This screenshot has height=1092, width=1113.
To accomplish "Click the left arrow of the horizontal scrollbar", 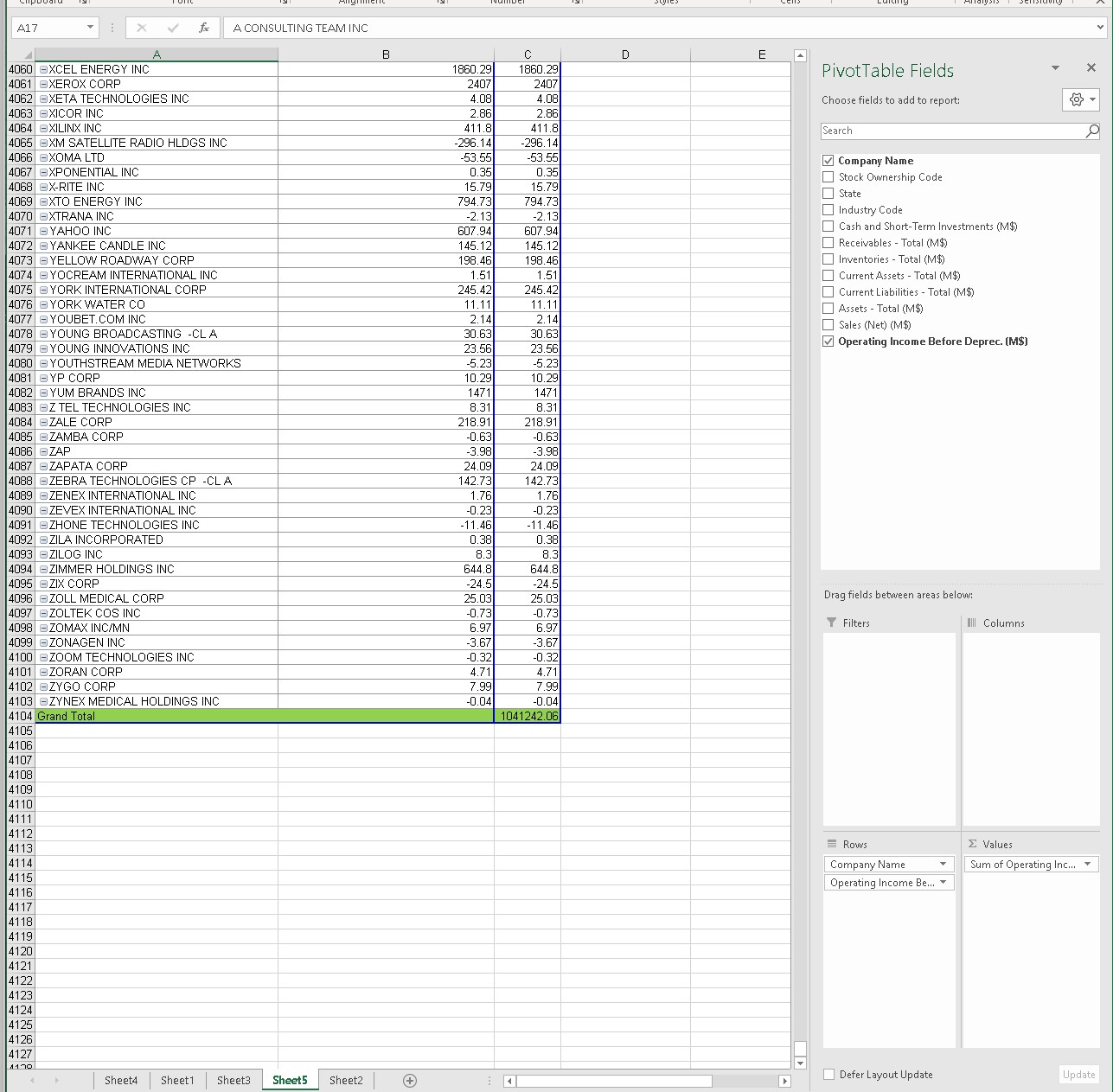I will 509,1080.
